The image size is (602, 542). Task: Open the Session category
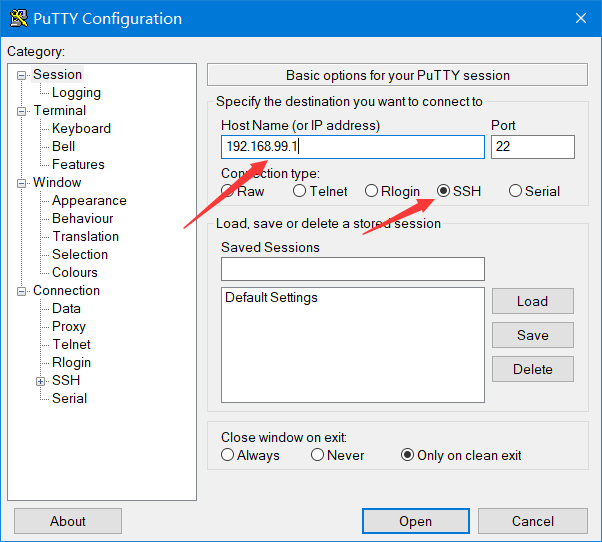(x=58, y=74)
